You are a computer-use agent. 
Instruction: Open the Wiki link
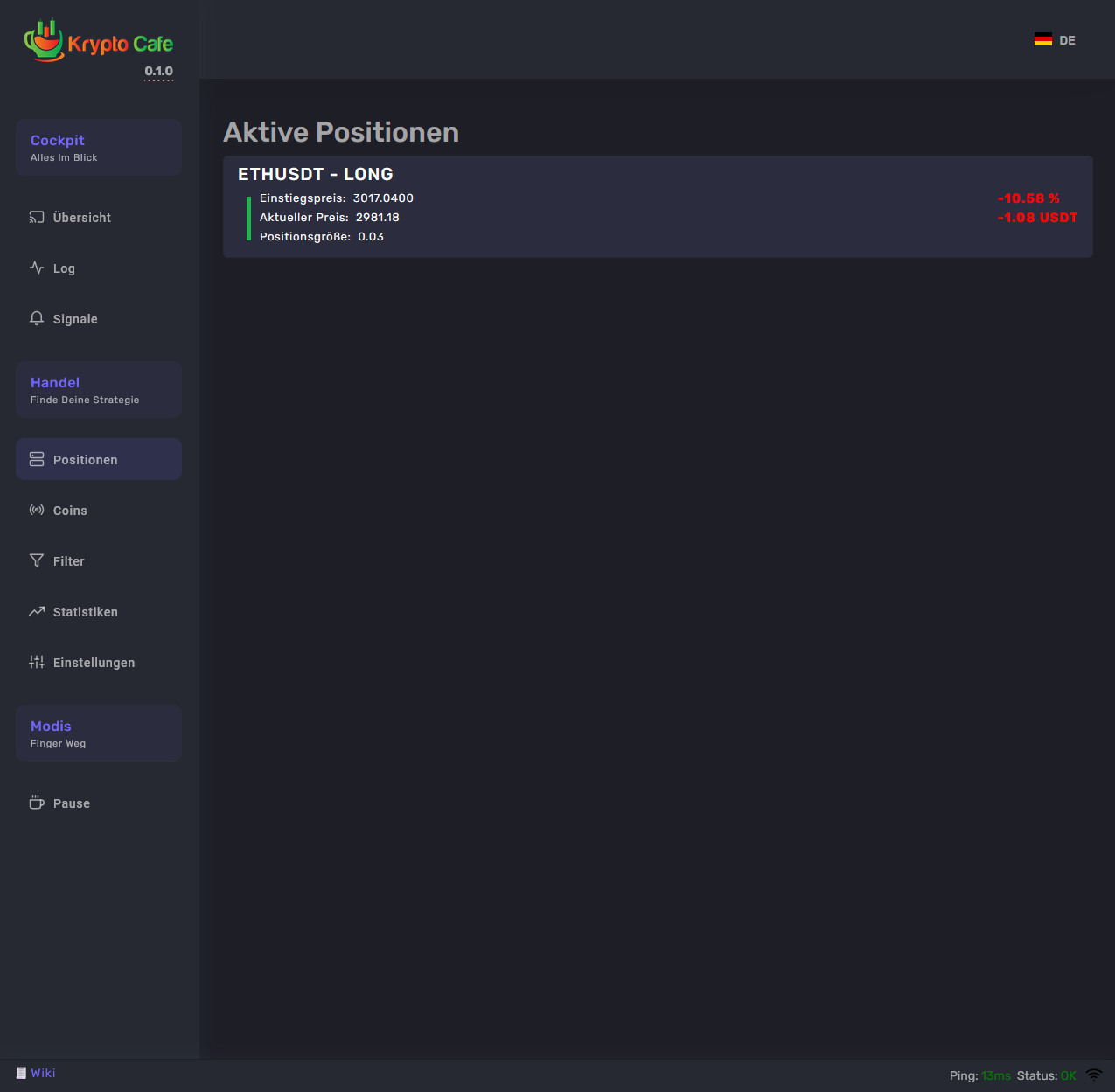click(43, 1073)
